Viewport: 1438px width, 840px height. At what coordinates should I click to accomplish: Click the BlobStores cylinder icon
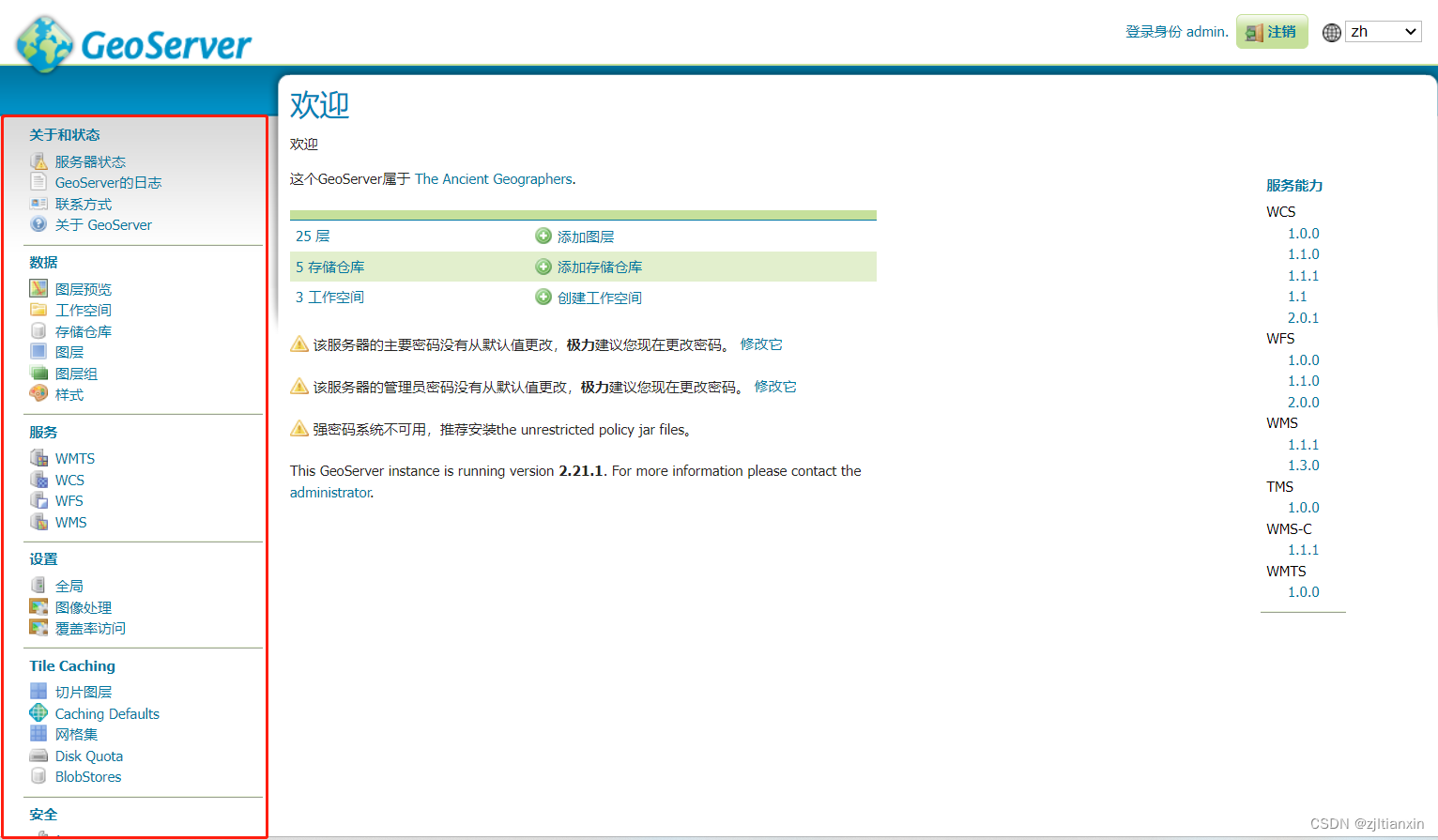click(38, 776)
